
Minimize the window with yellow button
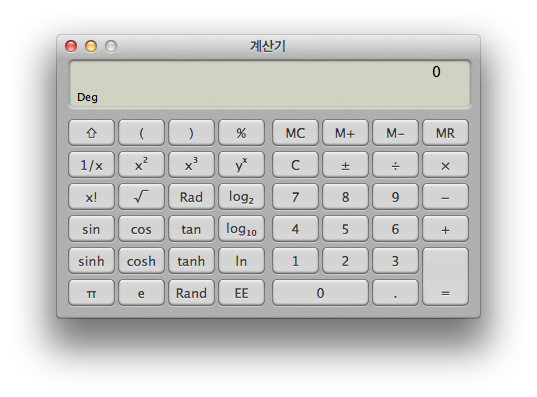coord(91,46)
